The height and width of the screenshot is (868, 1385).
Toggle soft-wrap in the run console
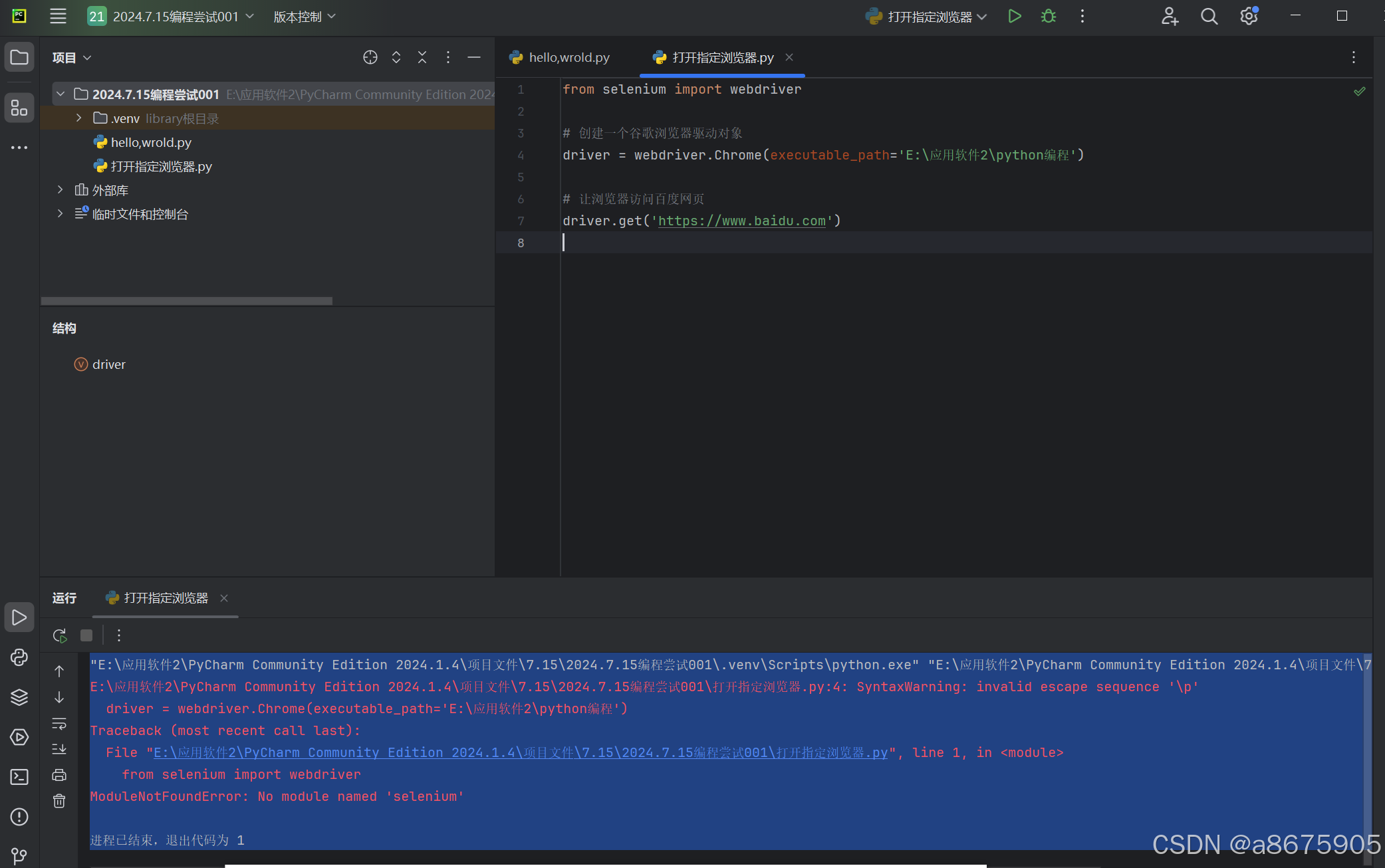point(59,723)
